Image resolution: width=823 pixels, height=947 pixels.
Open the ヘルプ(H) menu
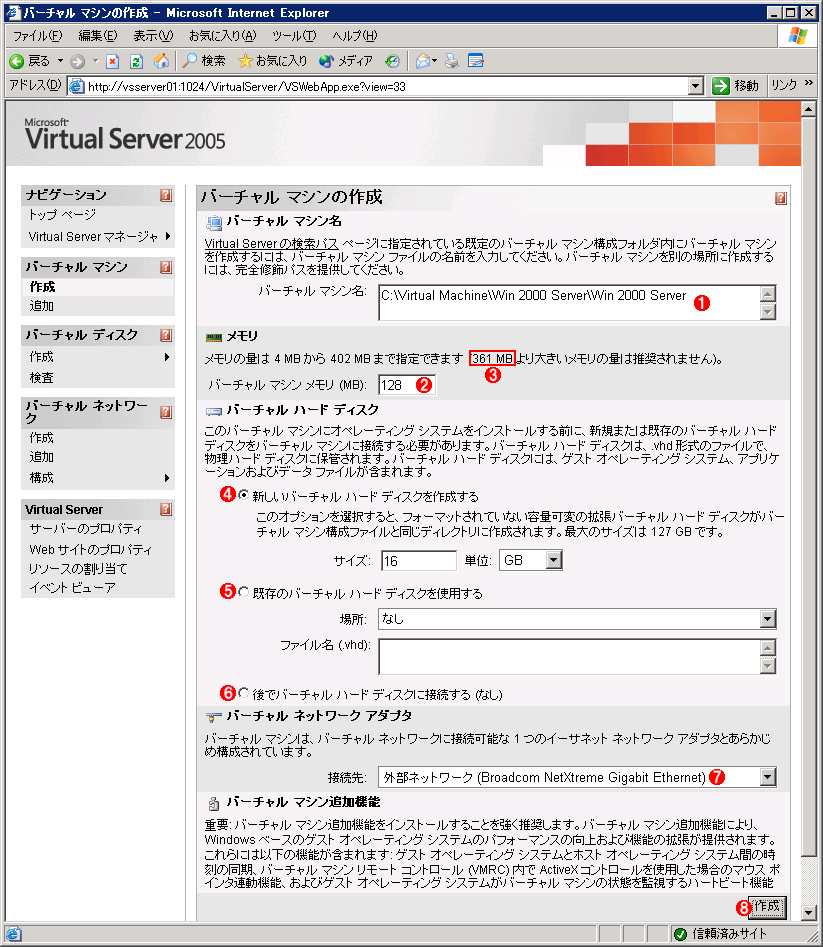354,36
